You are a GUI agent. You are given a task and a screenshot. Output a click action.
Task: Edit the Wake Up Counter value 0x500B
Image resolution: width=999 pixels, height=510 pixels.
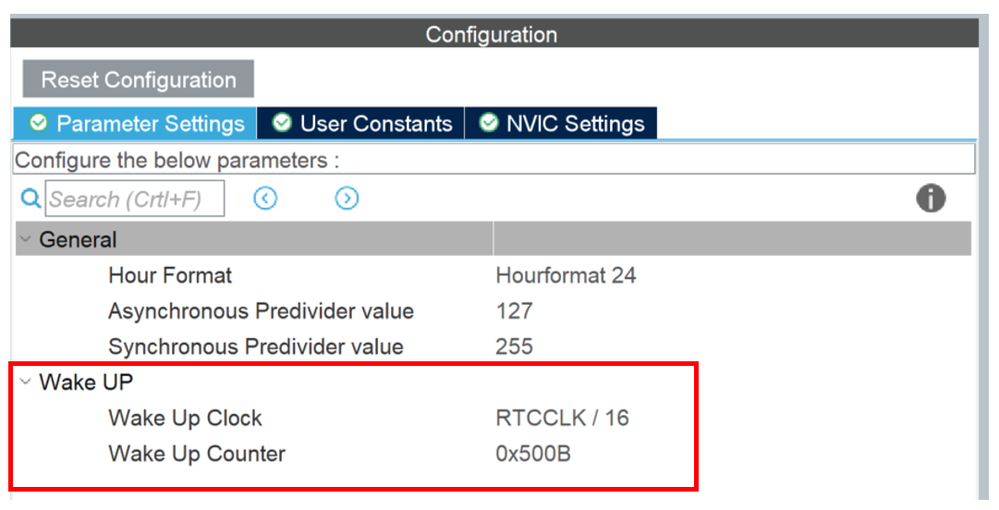[x=533, y=454]
